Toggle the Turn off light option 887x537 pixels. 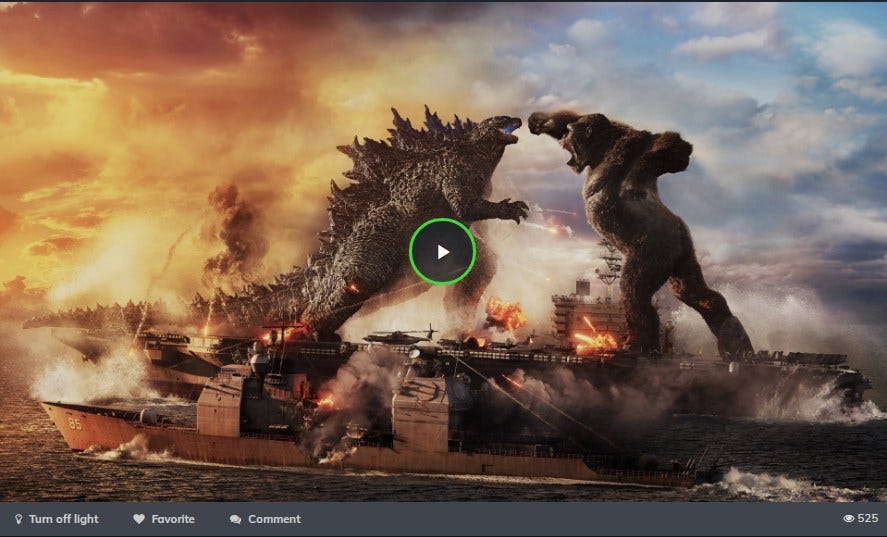tap(57, 519)
